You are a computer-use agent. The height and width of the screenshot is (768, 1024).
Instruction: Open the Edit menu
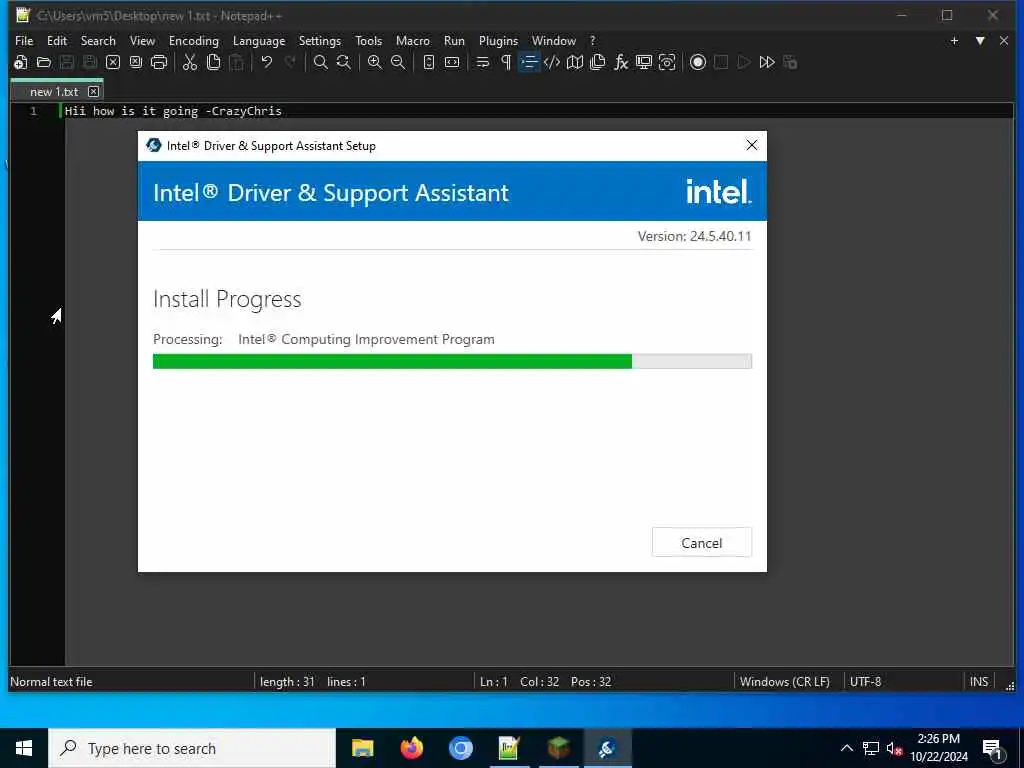click(x=57, y=40)
